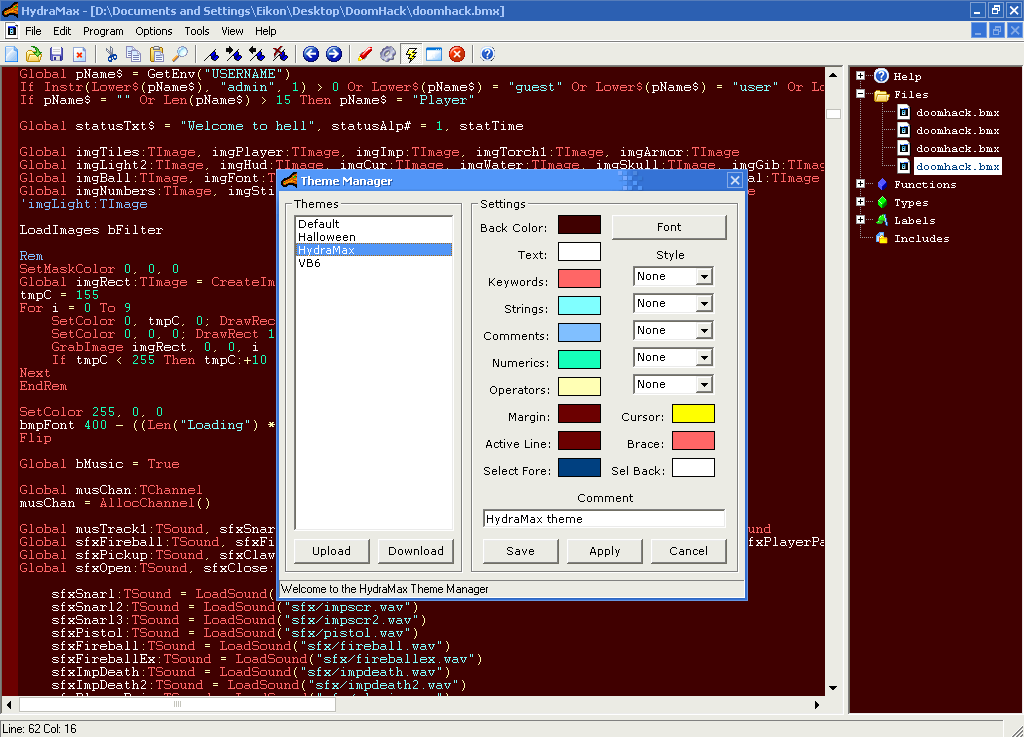
Task: Select the Halloween theme in list
Action: pyautogui.click(x=327, y=237)
